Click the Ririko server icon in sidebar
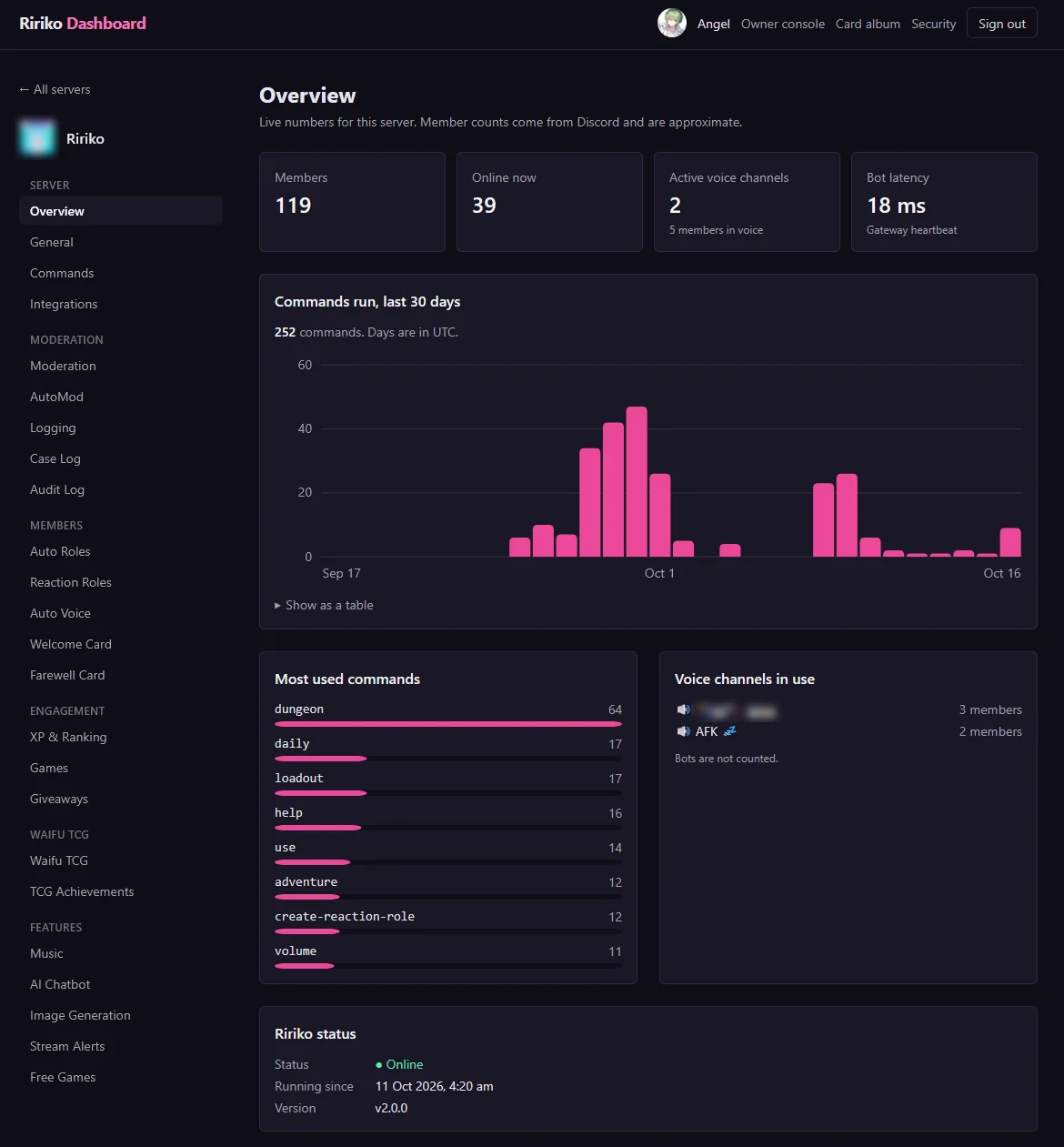 click(x=37, y=138)
